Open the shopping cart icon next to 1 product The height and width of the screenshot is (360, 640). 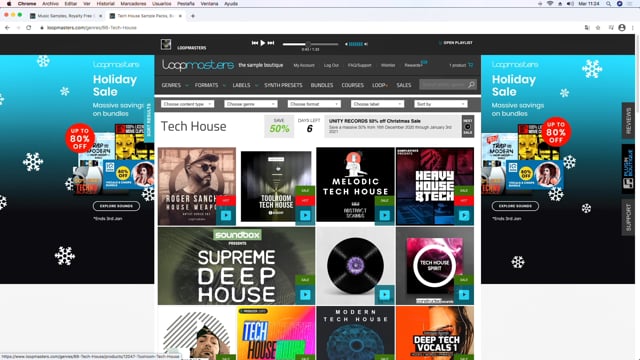[471, 65]
